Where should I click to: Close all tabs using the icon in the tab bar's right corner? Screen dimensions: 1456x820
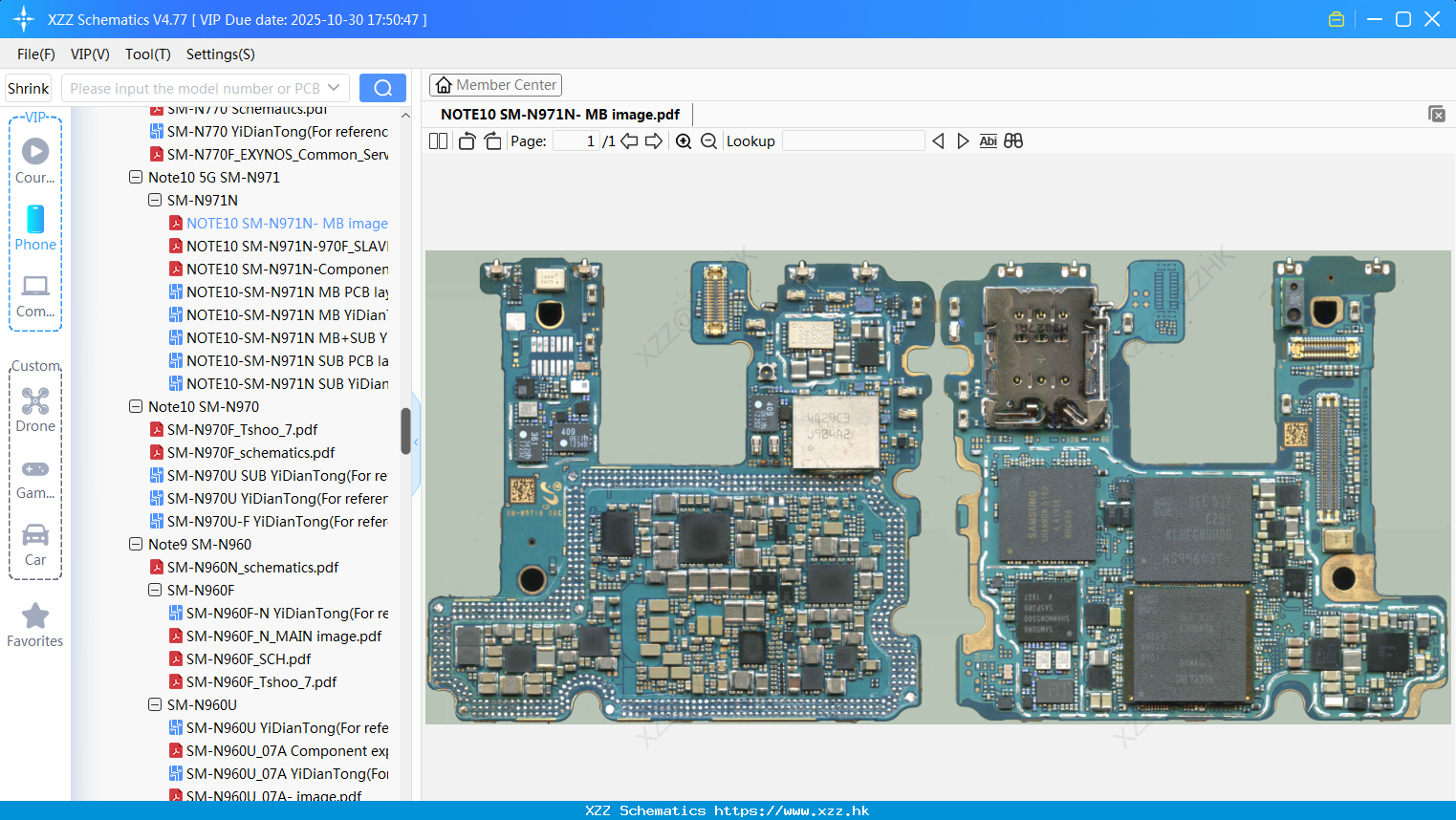pos(1437,114)
